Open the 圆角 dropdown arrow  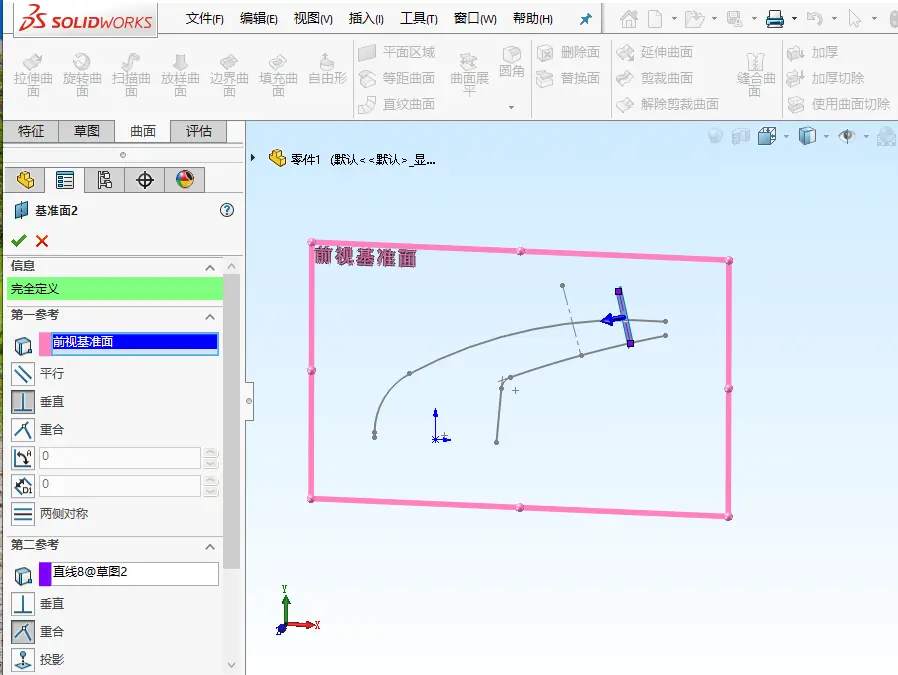click(511, 107)
